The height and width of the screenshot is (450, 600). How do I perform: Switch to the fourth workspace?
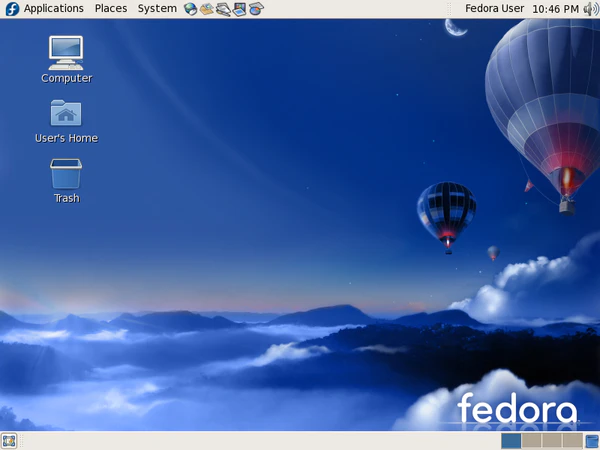[571, 441]
